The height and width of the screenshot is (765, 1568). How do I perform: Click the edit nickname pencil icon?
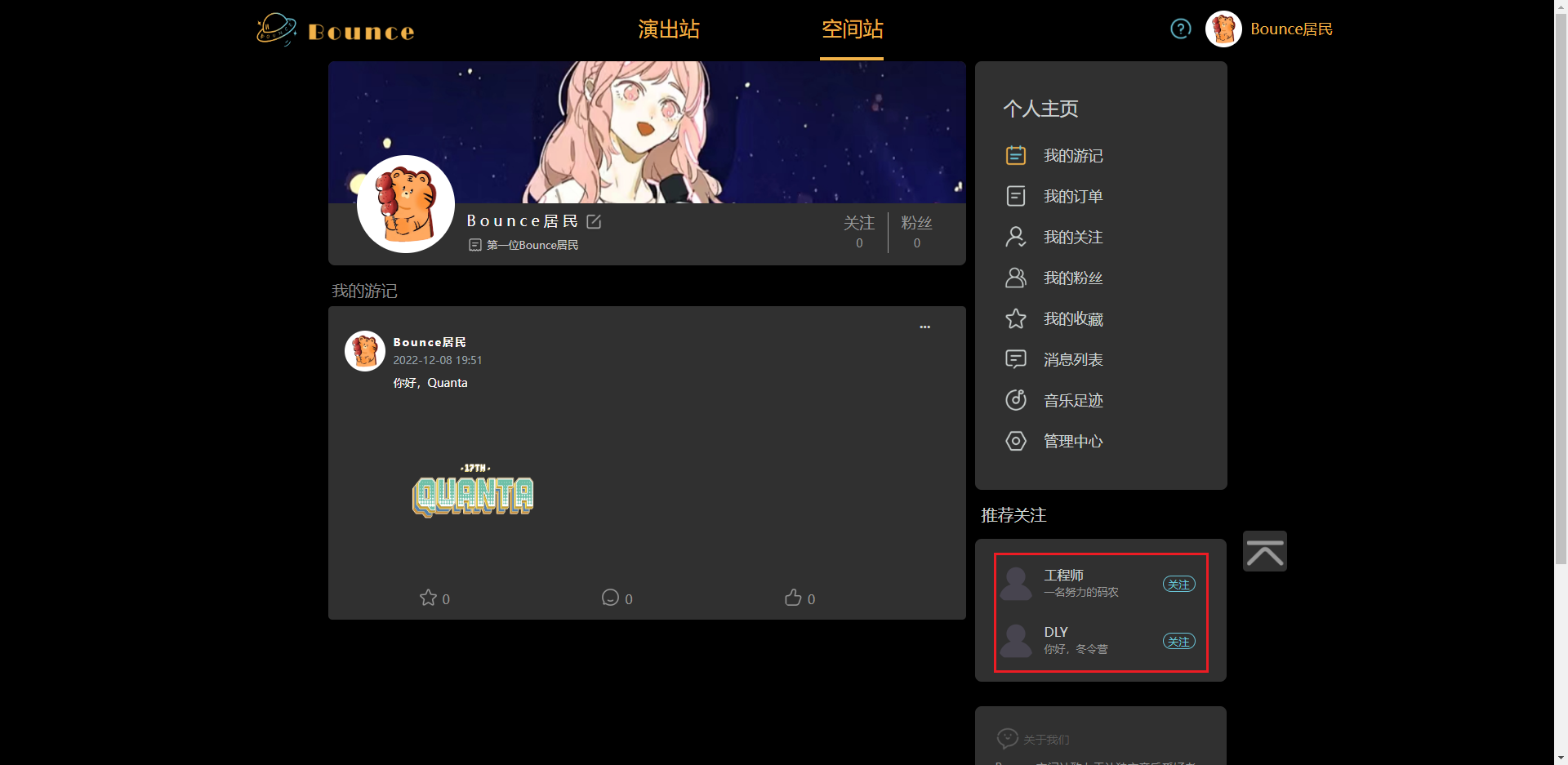coord(594,221)
